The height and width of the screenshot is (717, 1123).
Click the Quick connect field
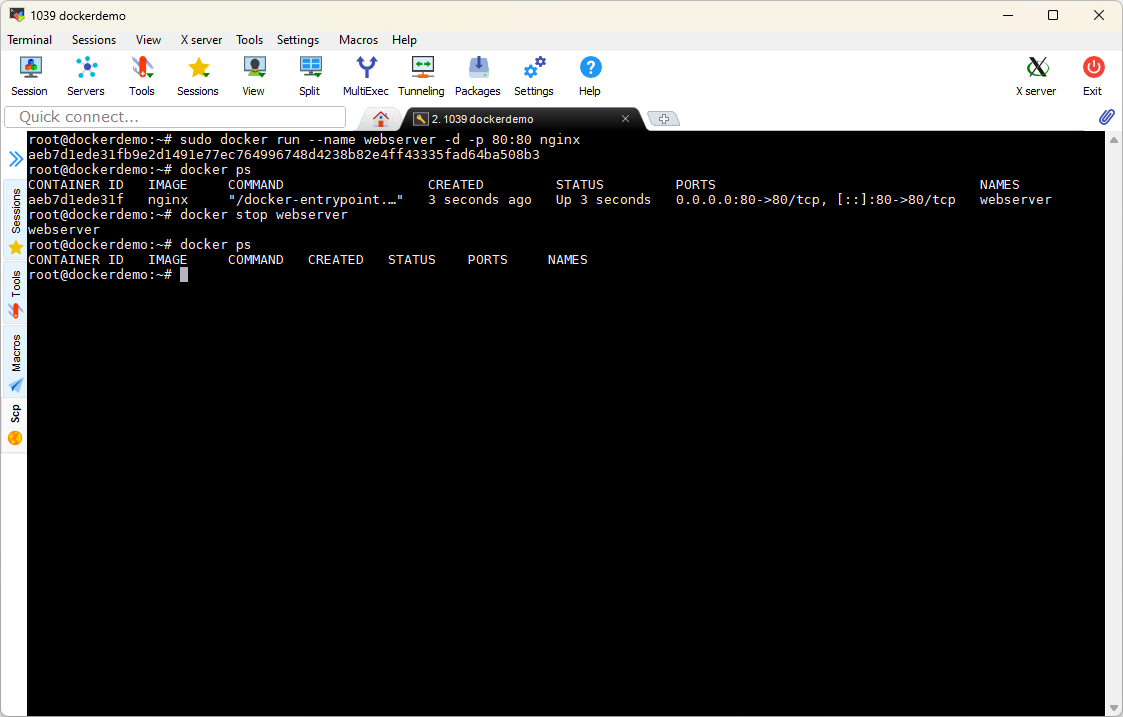(175, 117)
